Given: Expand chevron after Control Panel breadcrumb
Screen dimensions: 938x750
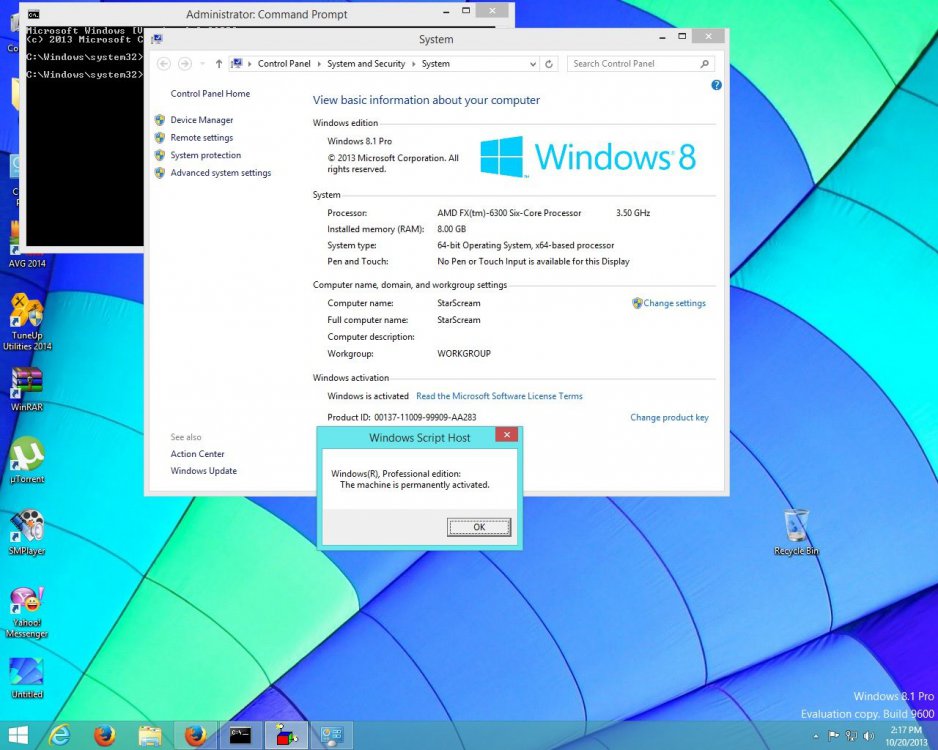Looking at the screenshot, I should click(319, 64).
